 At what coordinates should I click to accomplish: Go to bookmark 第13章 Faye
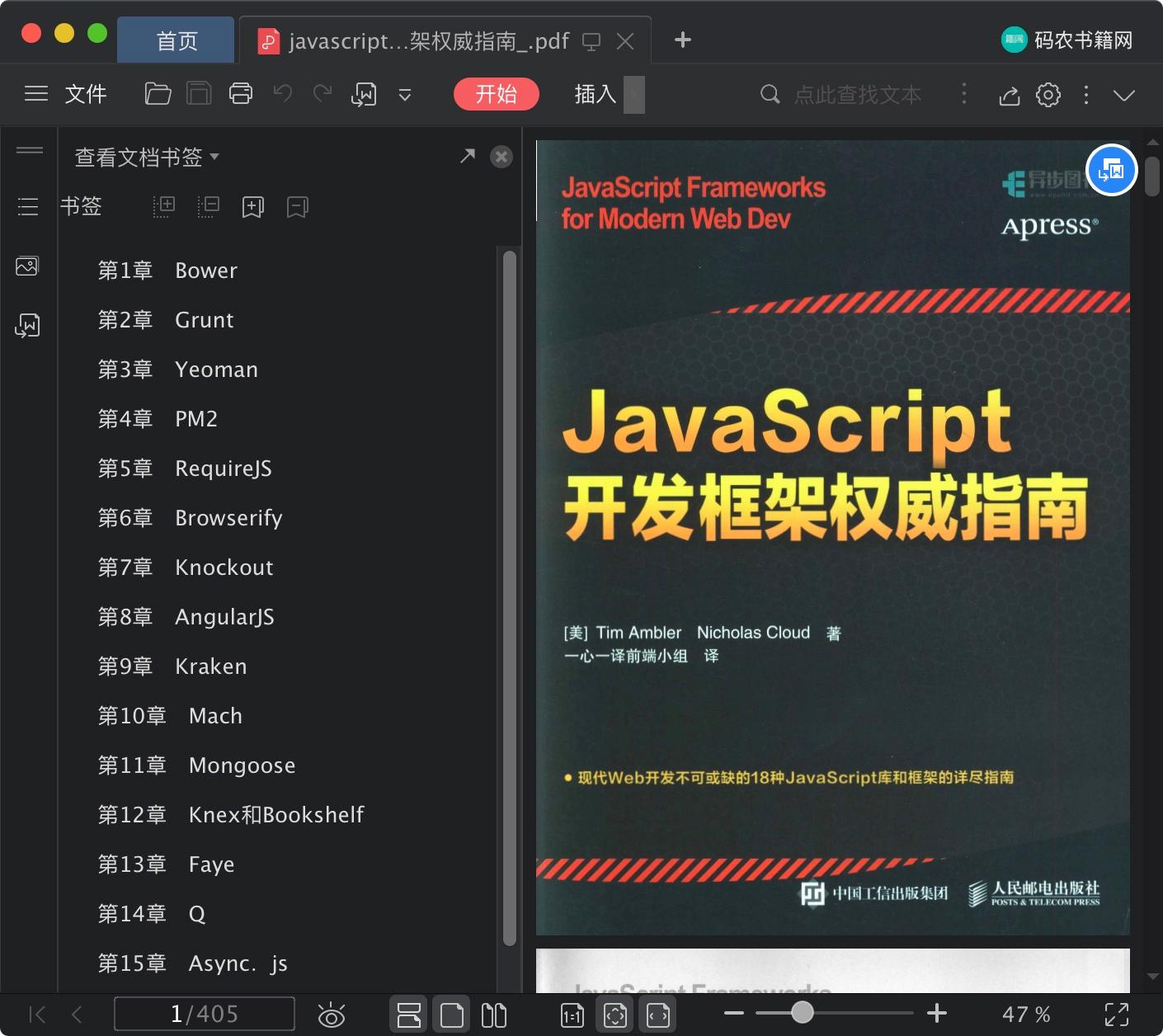pos(167,864)
